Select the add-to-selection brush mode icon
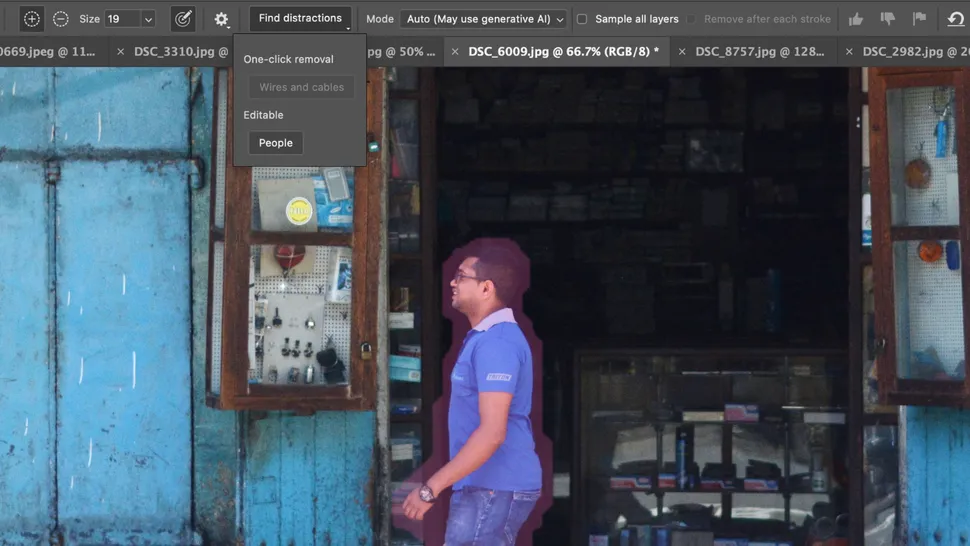The width and height of the screenshot is (970, 546). (x=32, y=19)
